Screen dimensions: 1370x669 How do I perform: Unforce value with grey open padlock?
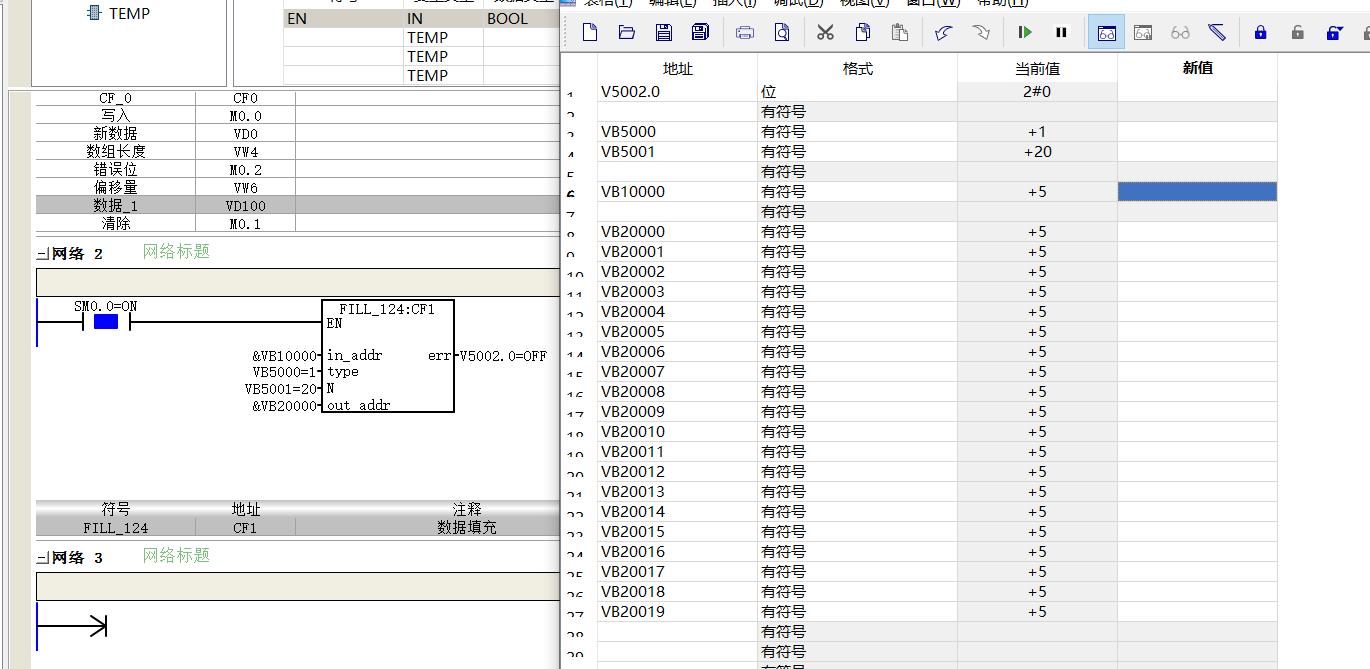pos(1297,32)
